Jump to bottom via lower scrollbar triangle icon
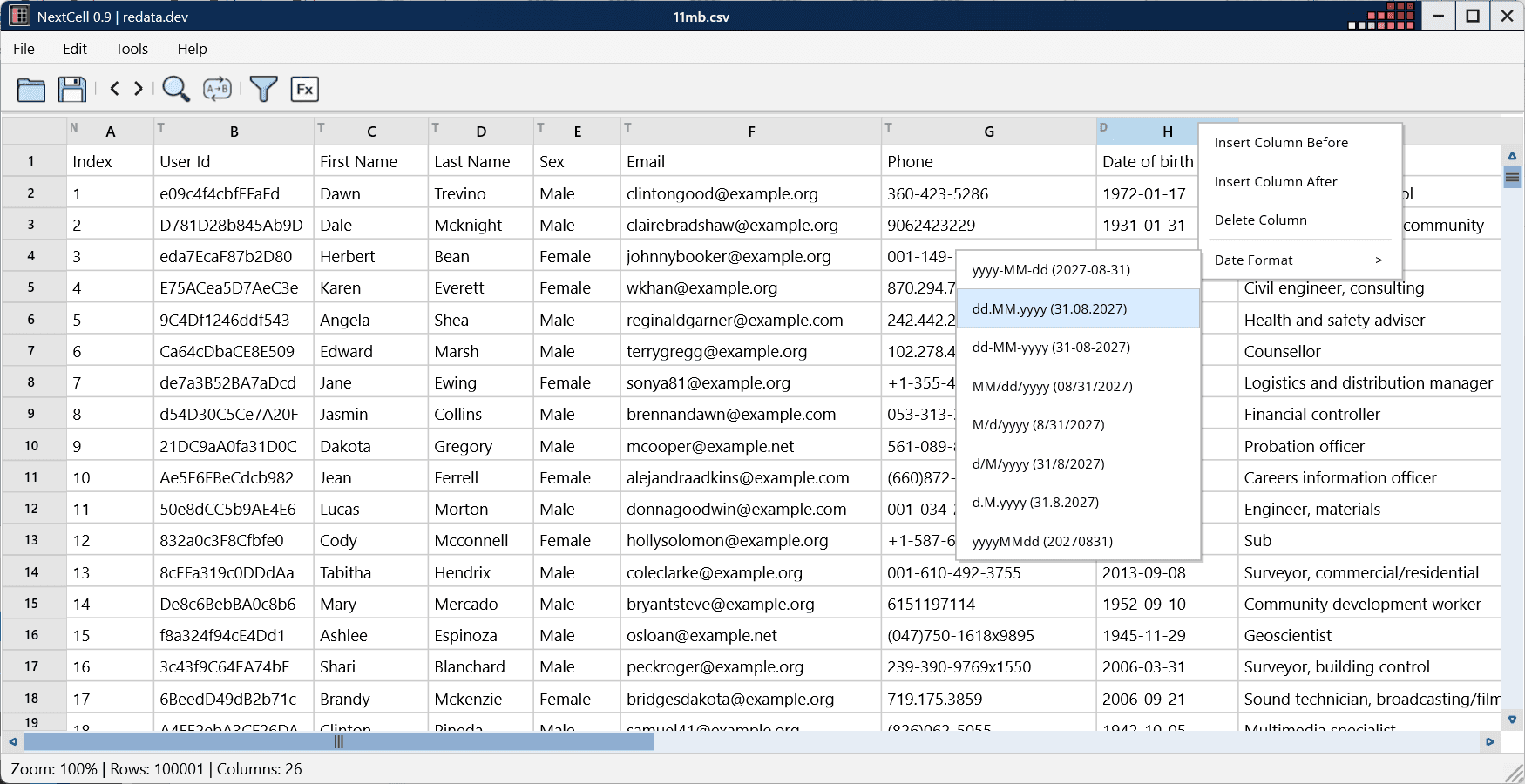 [1514, 720]
